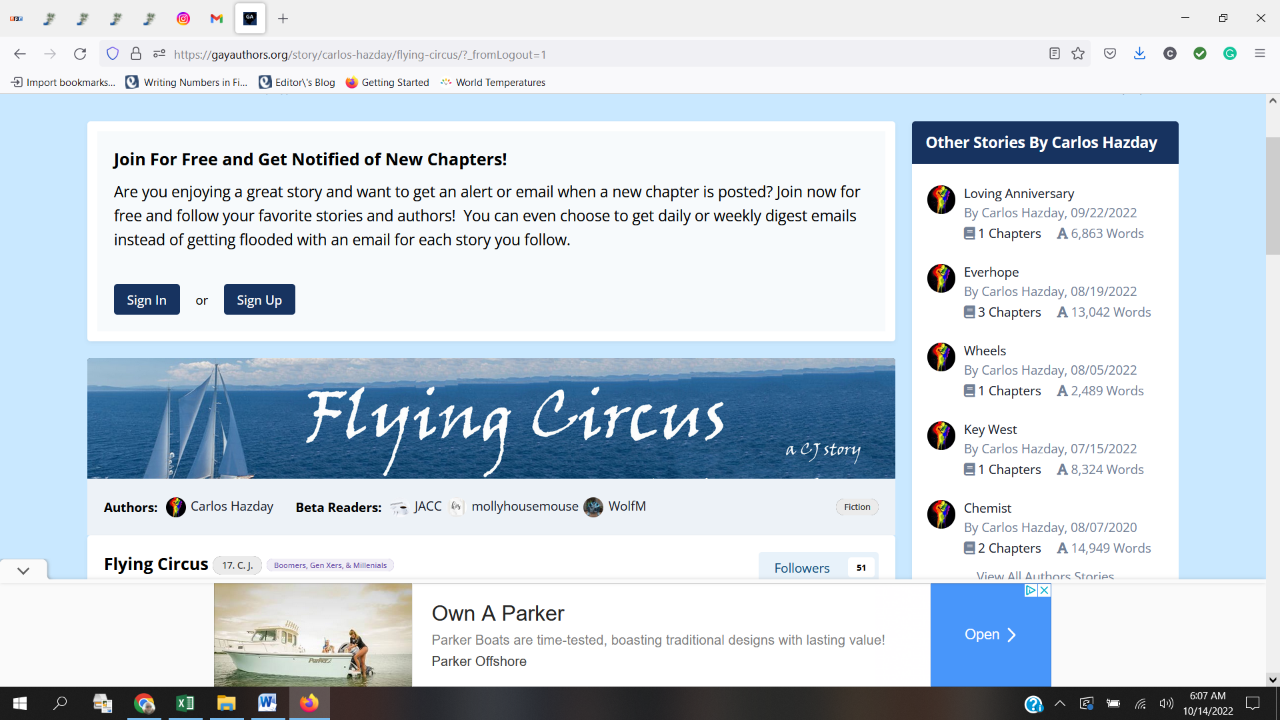This screenshot has width=1280, height=720.
Task: Bookmark this page with the star icon
Action: tap(1078, 54)
